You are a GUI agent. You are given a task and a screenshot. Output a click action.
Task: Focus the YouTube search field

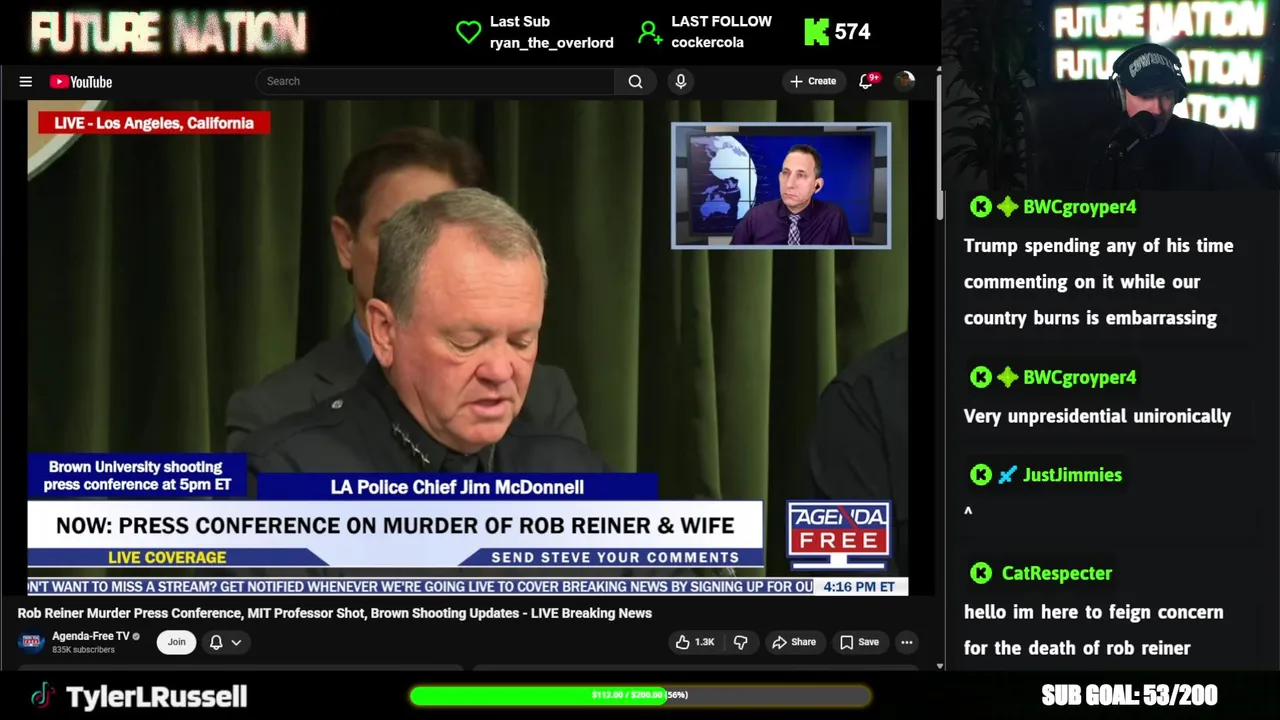click(435, 81)
